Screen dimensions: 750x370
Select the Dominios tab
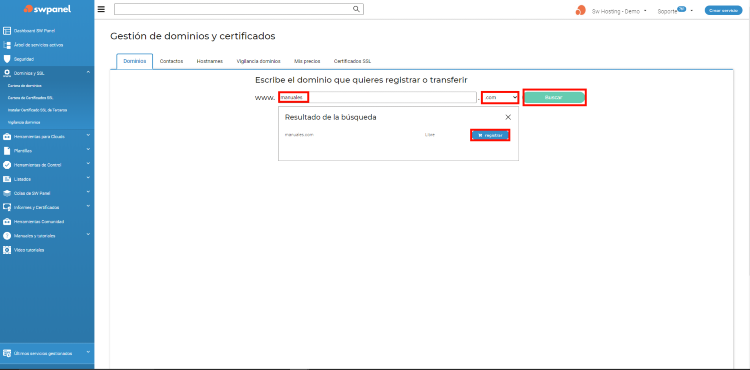tap(134, 61)
